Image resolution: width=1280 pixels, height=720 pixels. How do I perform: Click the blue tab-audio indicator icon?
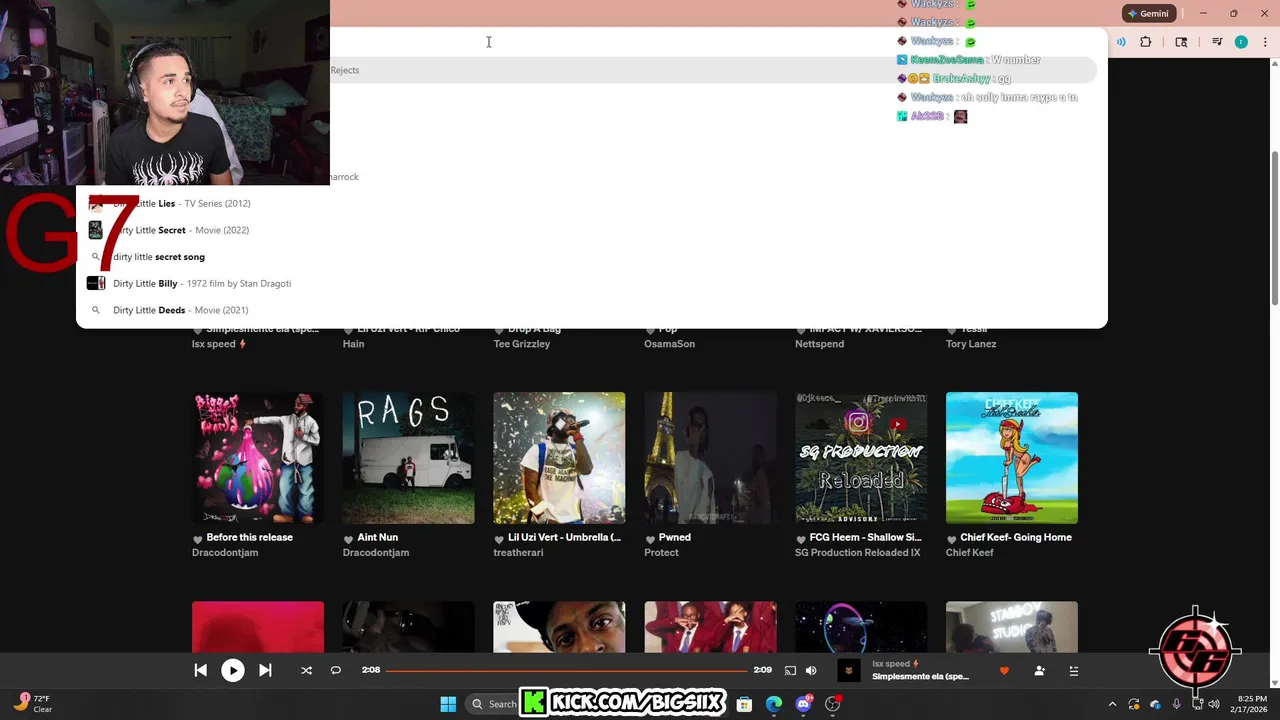pyautogui.click(x=1121, y=42)
